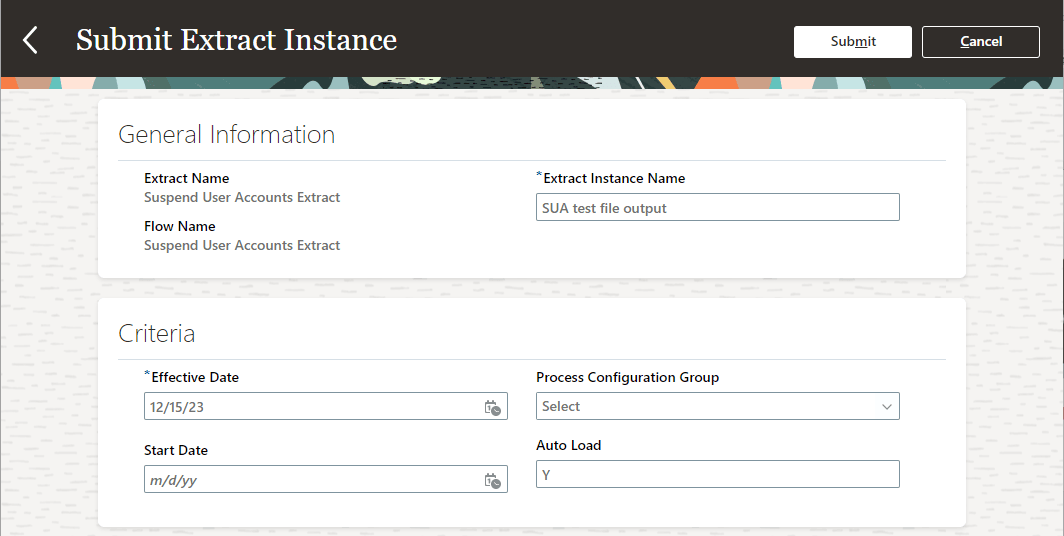Image resolution: width=1064 pixels, height=536 pixels.
Task: Click the Criteria section heading
Action: [x=156, y=333]
